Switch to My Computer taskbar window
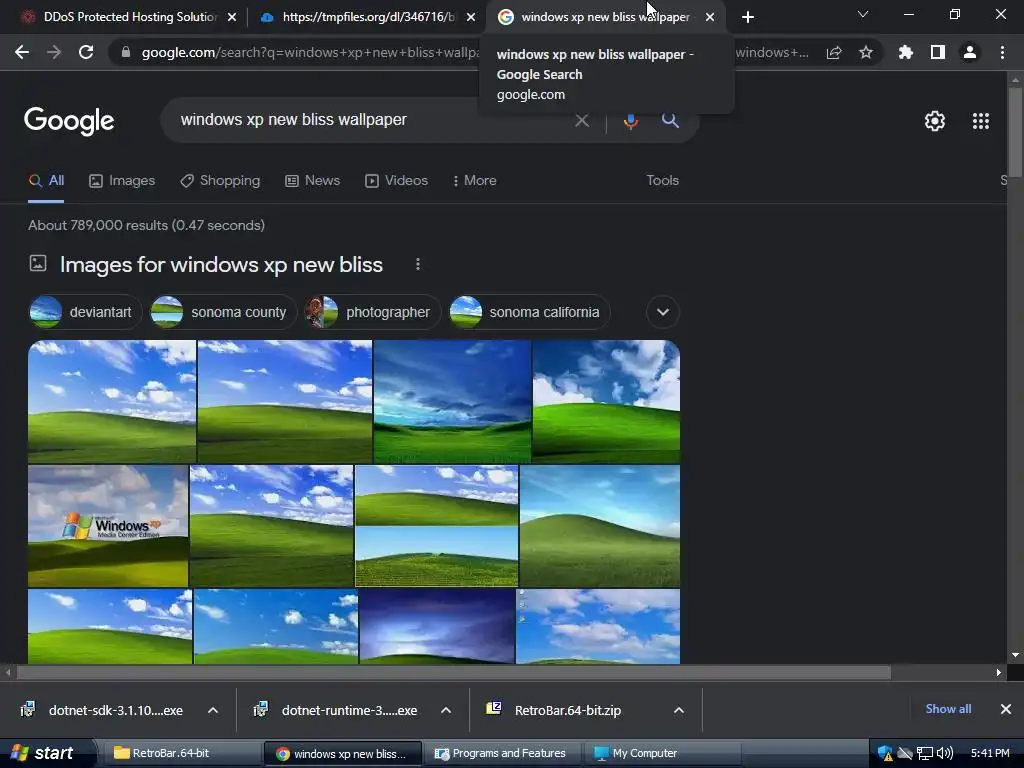 tap(662, 753)
